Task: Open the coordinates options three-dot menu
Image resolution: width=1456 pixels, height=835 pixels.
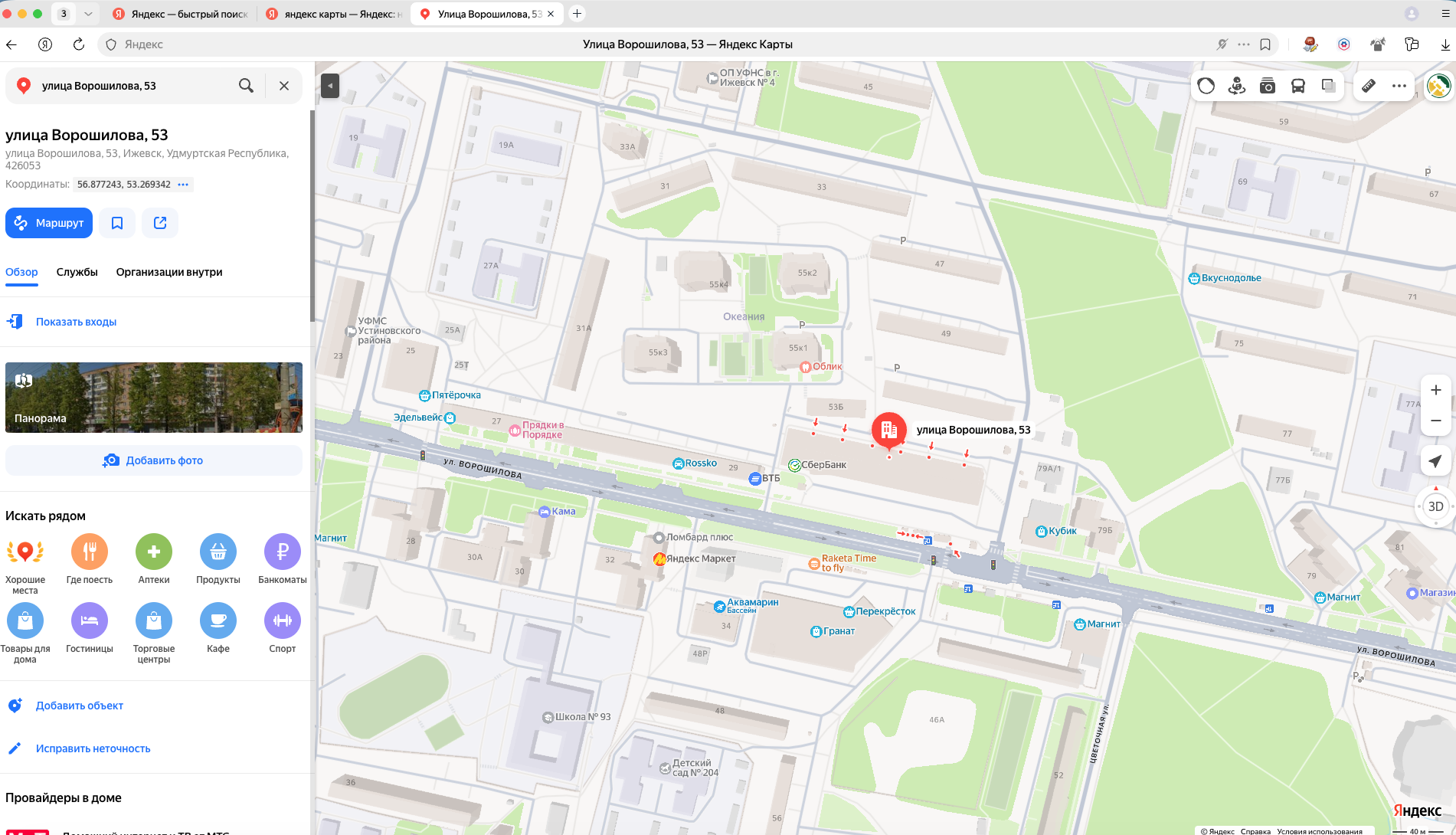Action: 183,185
